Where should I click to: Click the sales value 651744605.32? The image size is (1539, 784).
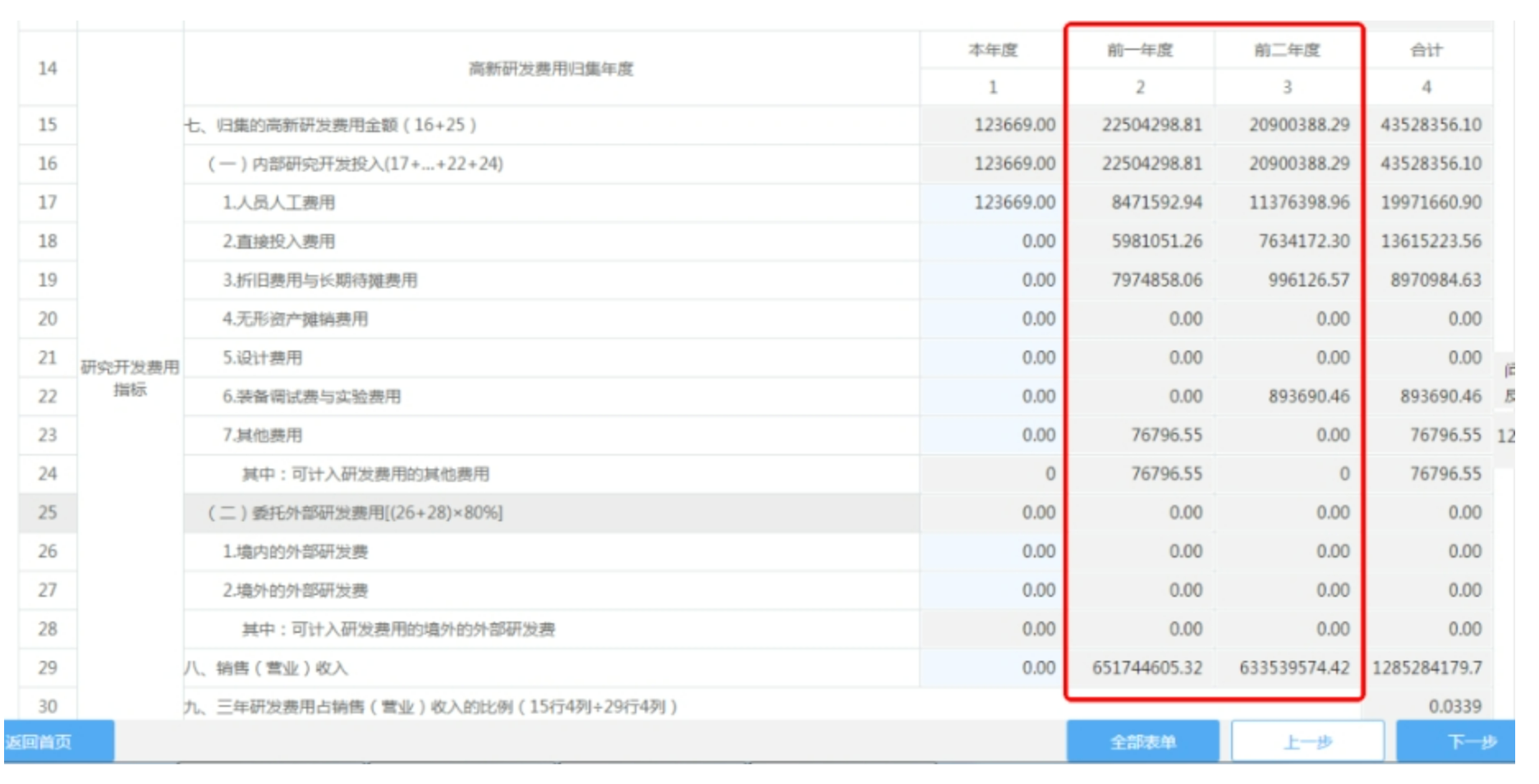tap(1146, 668)
